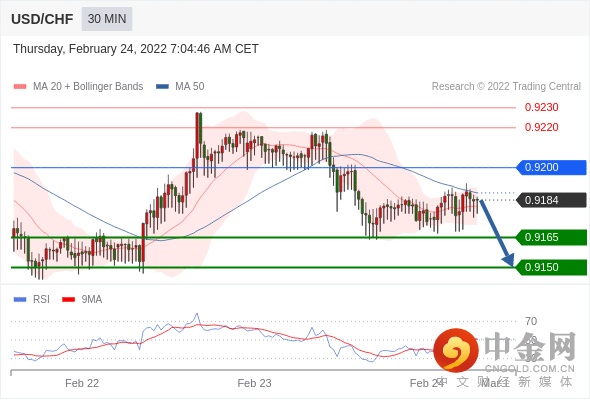Click the chart timestamp 'Thursday, February 24, 2022 7:04:46 AM CET'

[x=136, y=49]
